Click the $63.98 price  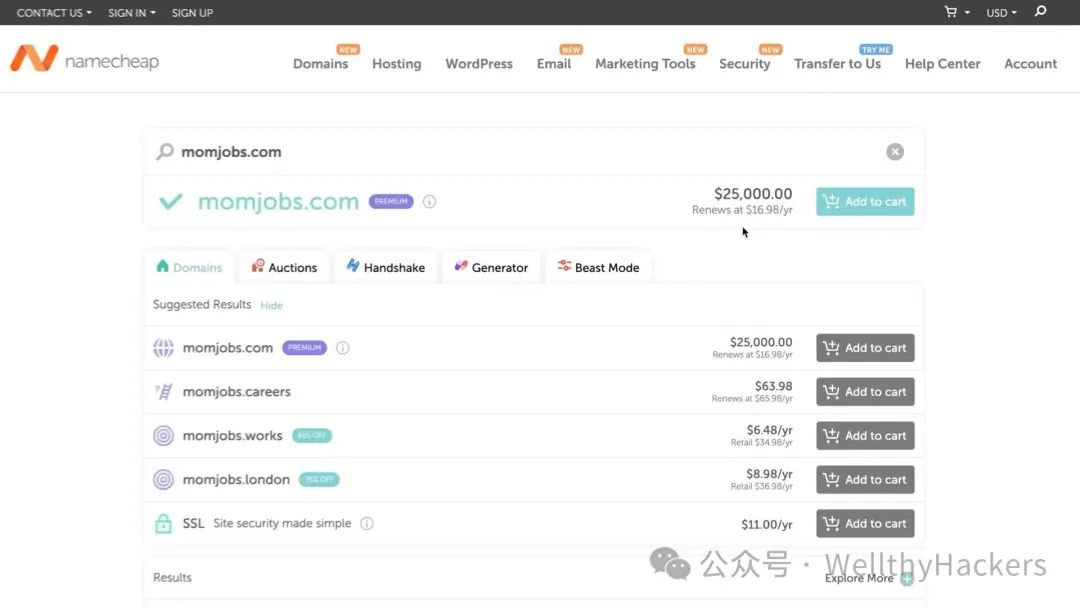(773, 386)
